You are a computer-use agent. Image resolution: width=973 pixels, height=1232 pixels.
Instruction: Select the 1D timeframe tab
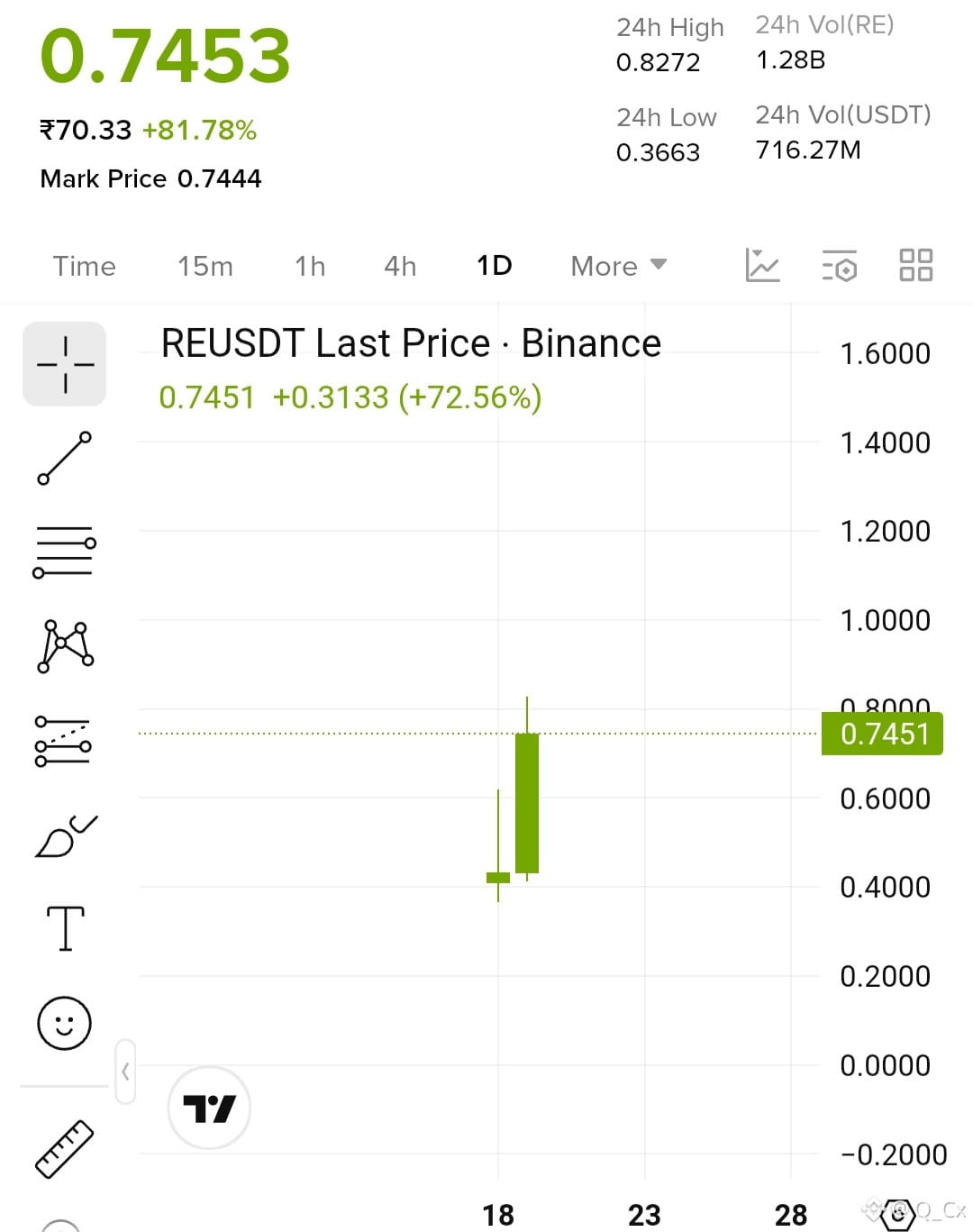[495, 266]
